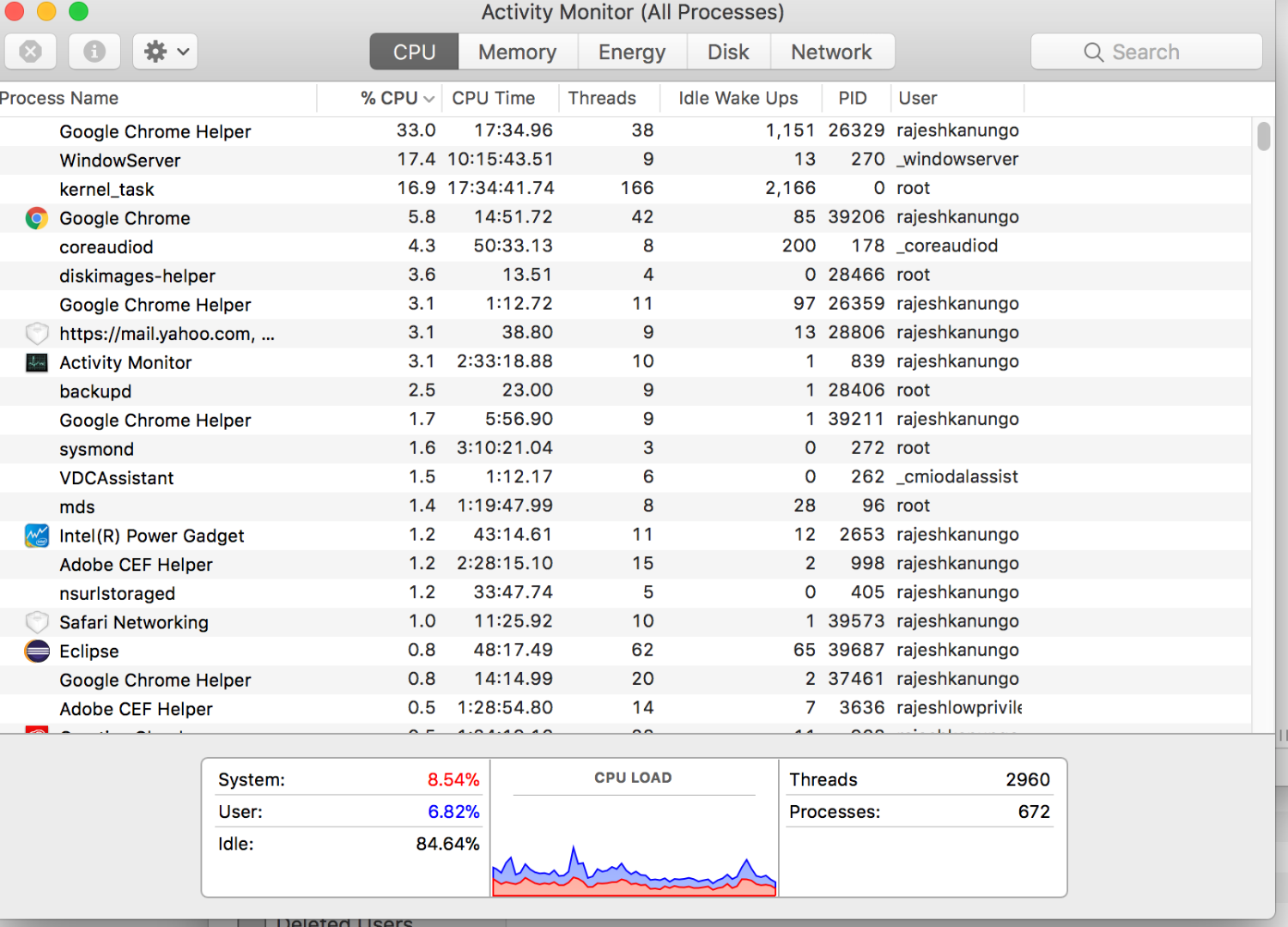Sort by Threads column header
1288x927 pixels.
click(609, 99)
